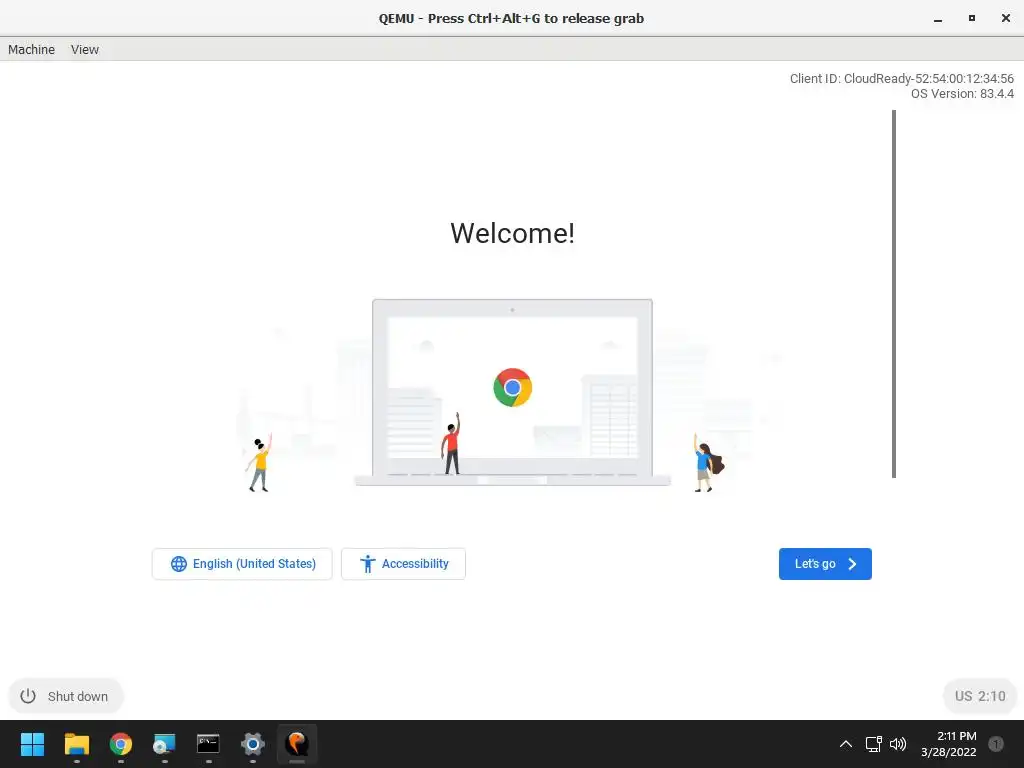Open the View menu in QEMU
Screen dimensions: 1024x768
point(85,50)
